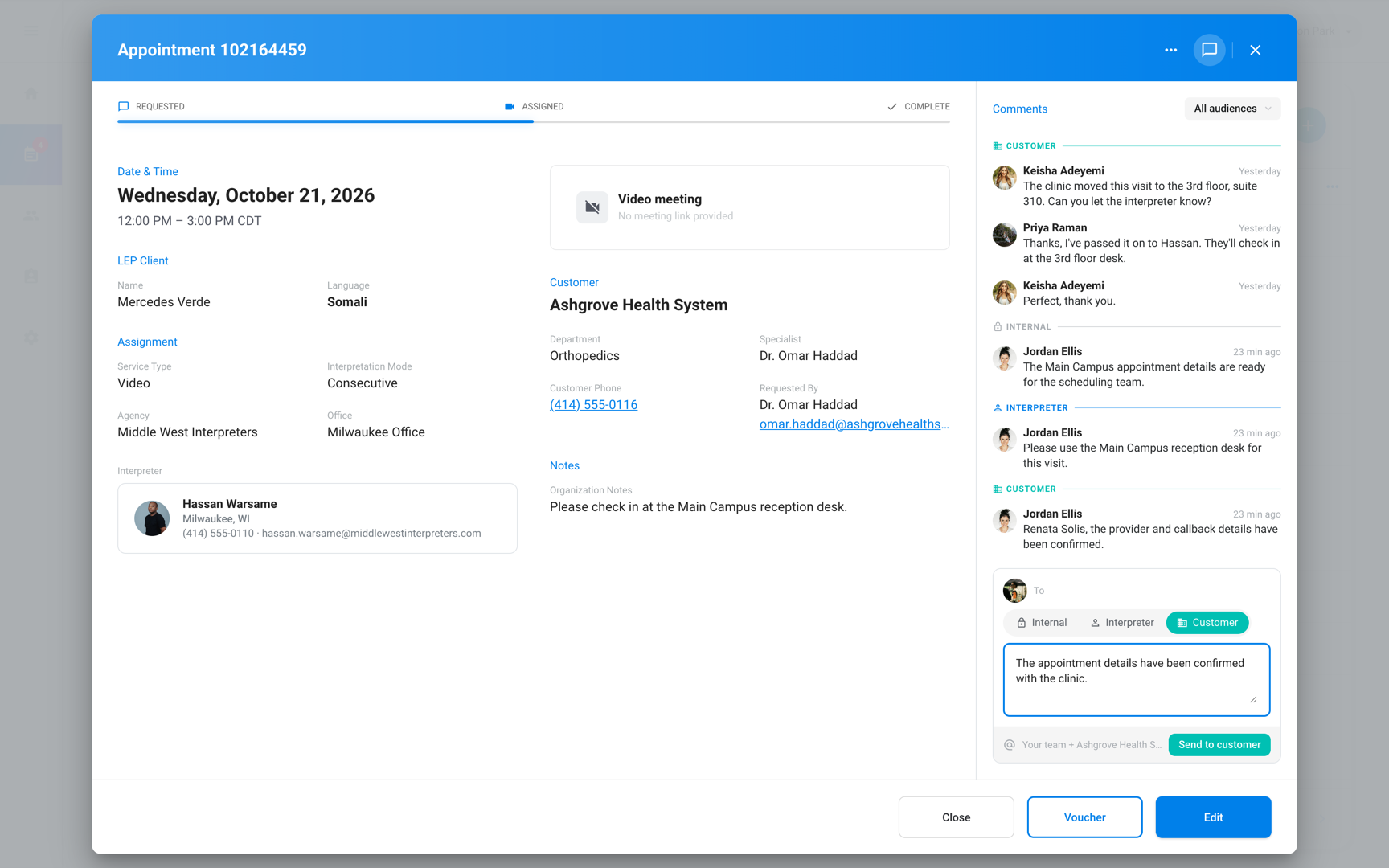Click the Mercedes Verde client name

pos(164,302)
